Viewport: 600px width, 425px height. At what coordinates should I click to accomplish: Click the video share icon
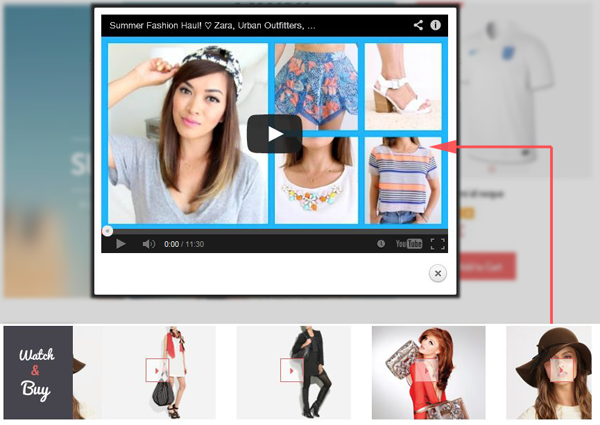(x=418, y=25)
